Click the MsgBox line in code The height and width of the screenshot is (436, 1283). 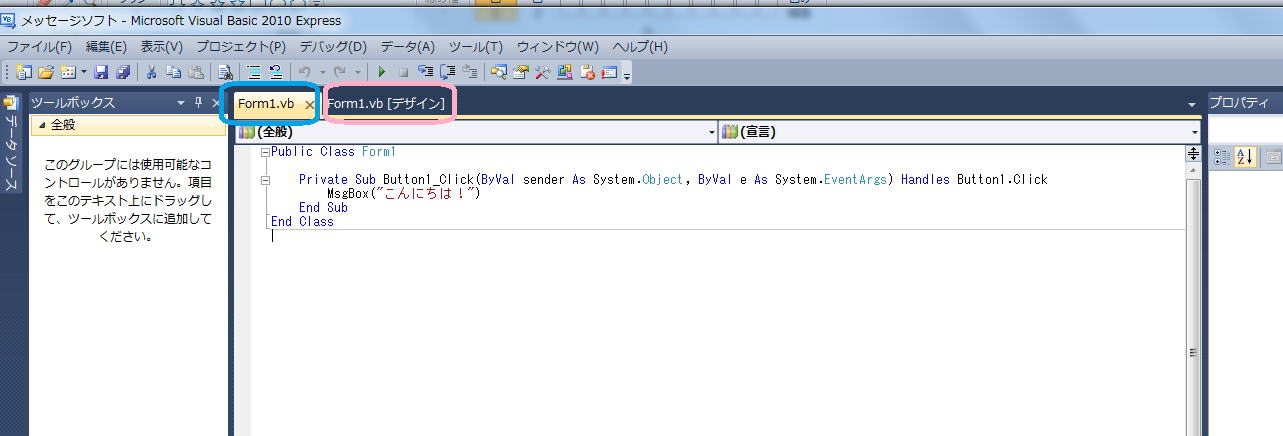tap(404, 194)
